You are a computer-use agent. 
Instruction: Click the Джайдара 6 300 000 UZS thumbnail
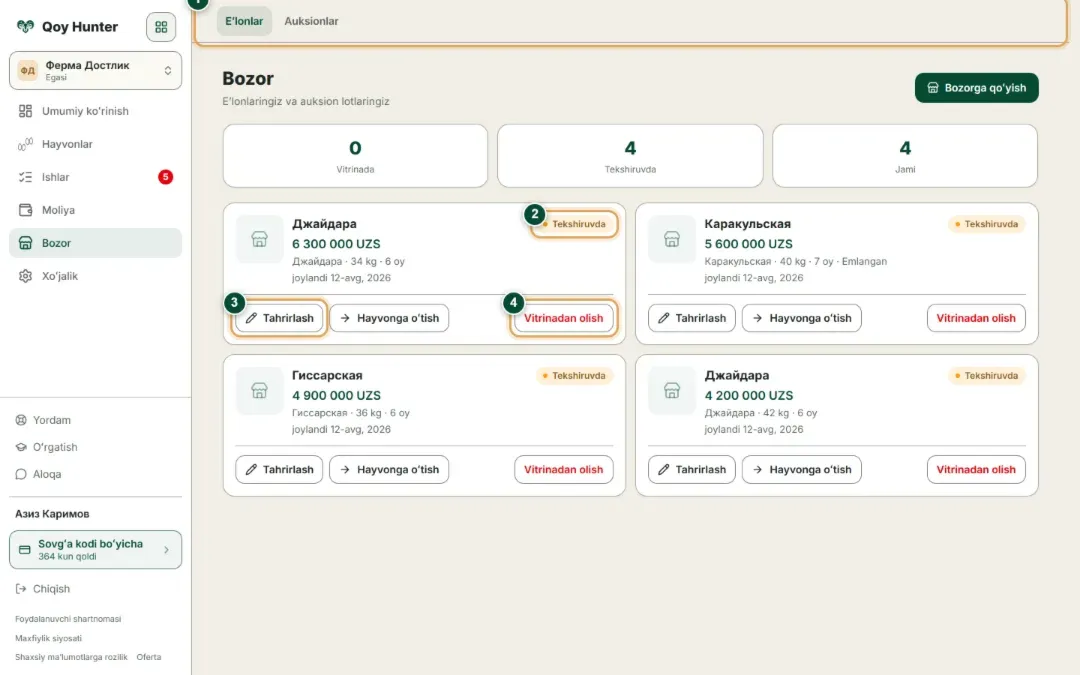pyautogui.click(x=260, y=239)
